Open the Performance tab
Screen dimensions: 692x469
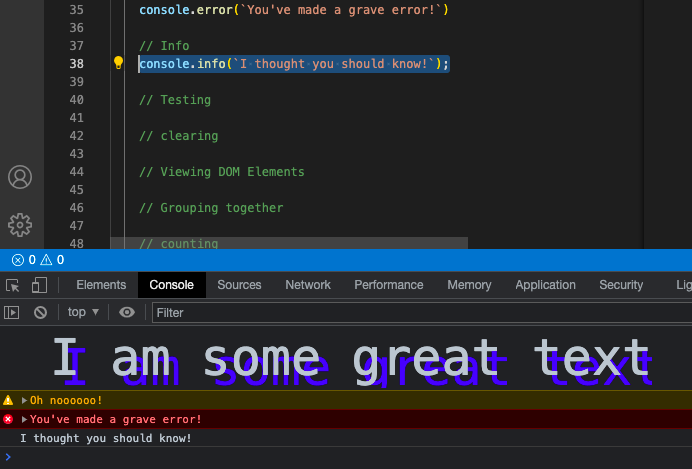tap(388, 285)
